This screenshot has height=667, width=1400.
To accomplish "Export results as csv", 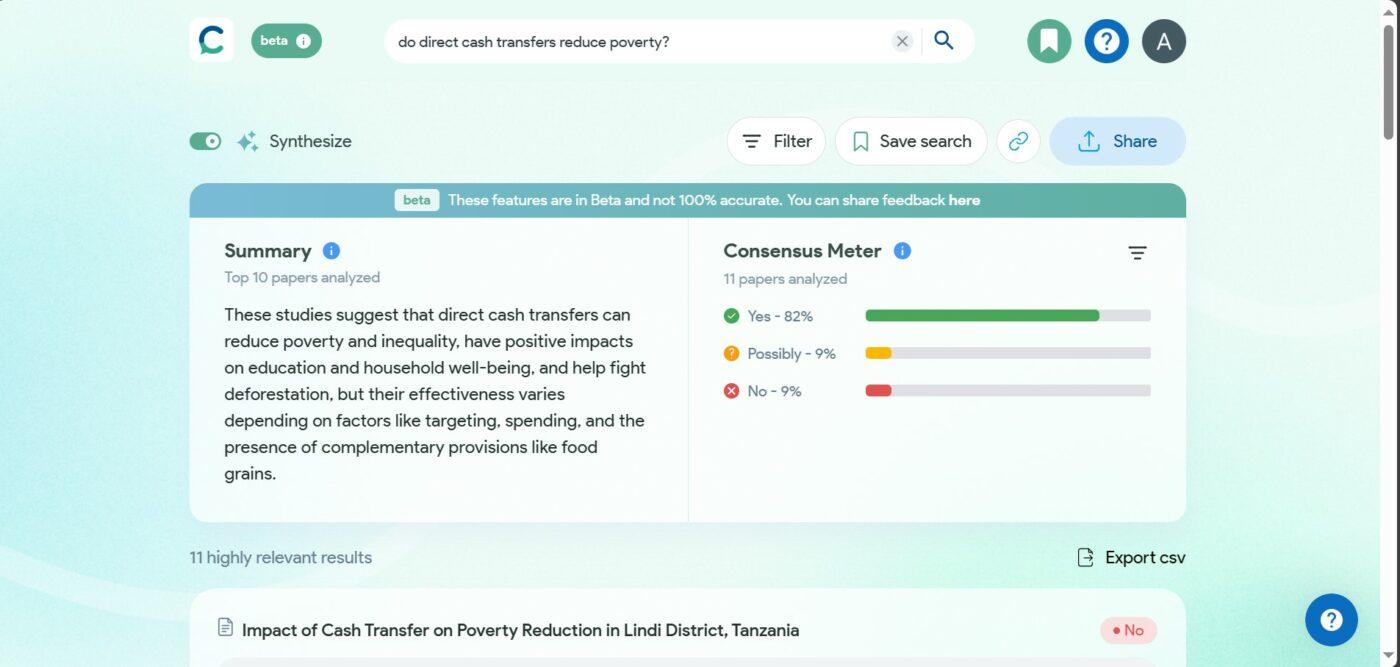I will (1131, 558).
